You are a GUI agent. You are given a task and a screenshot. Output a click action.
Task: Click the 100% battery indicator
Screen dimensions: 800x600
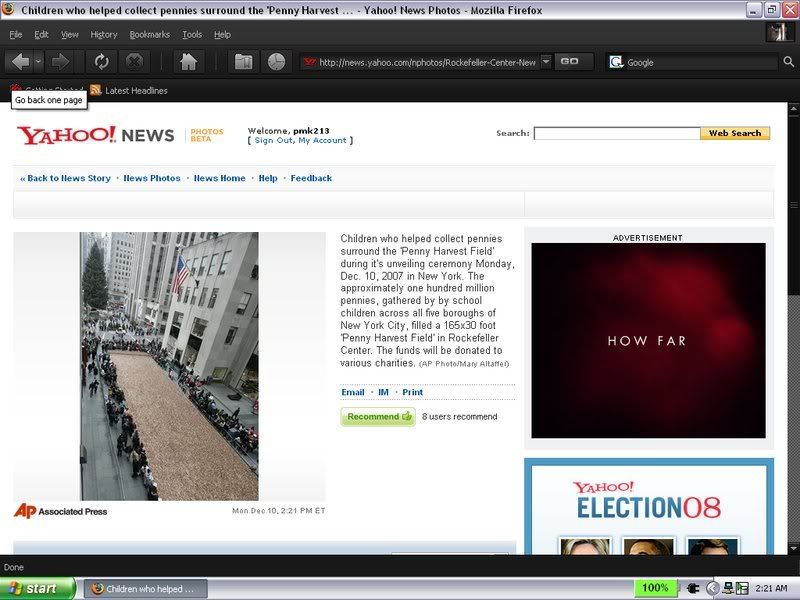[655, 588]
